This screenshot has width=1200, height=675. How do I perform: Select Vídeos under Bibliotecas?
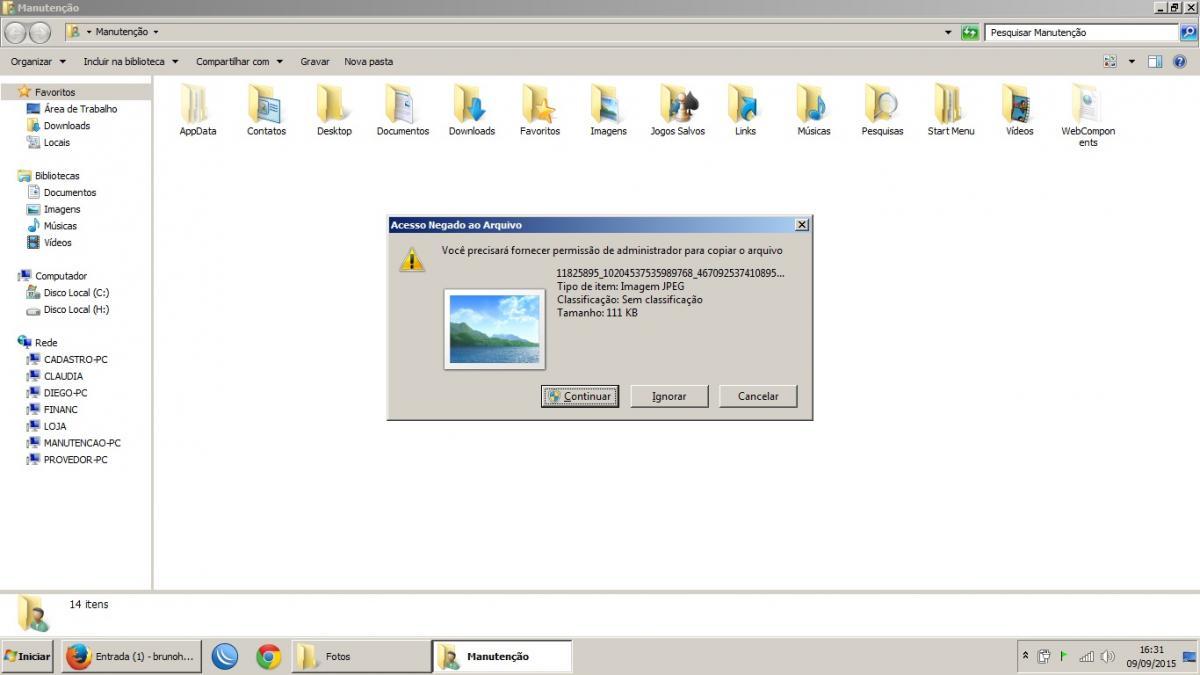click(x=58, y=243)
